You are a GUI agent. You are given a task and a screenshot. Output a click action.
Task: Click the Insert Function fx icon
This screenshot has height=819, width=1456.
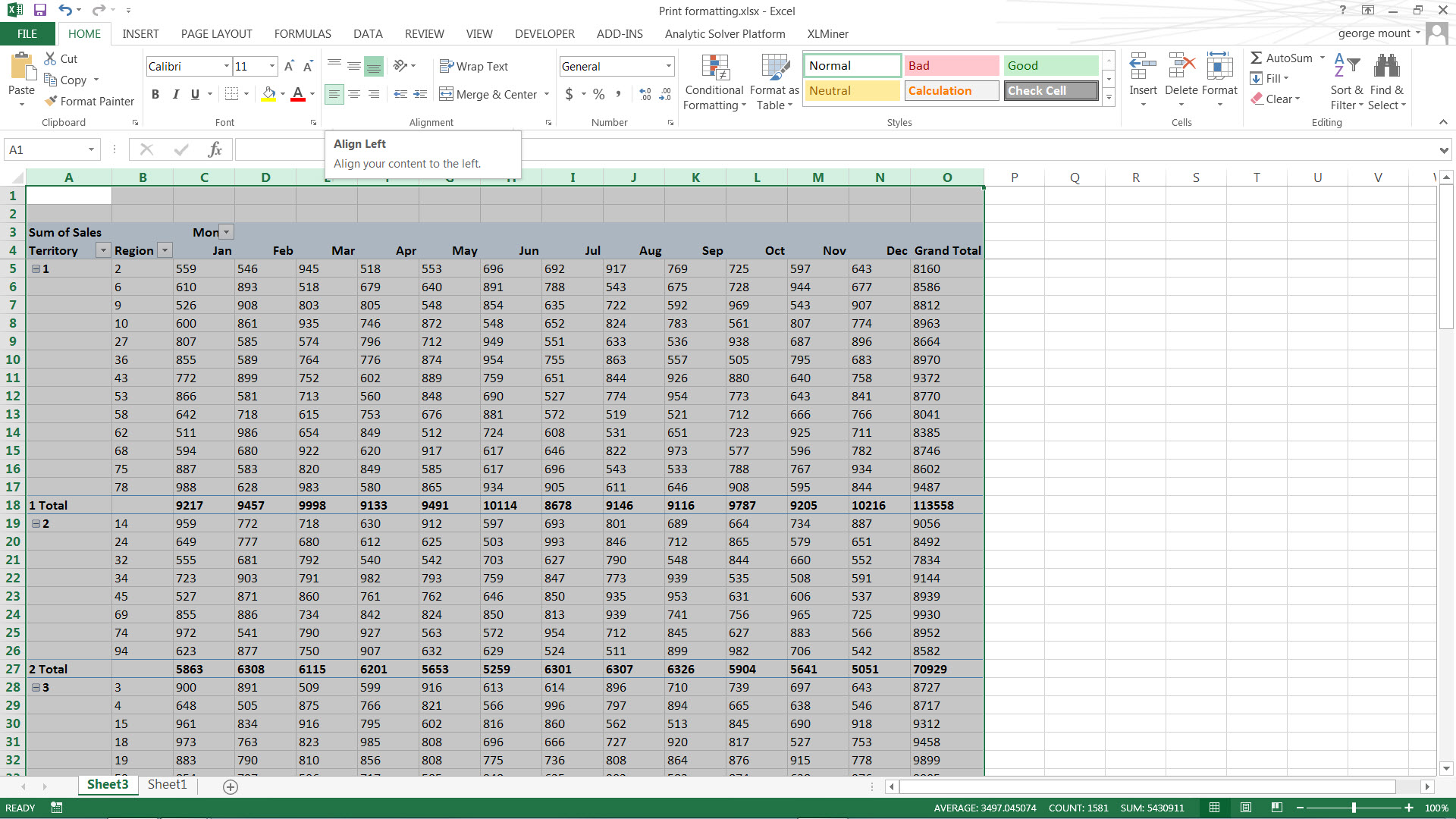(x=215, y=149)
